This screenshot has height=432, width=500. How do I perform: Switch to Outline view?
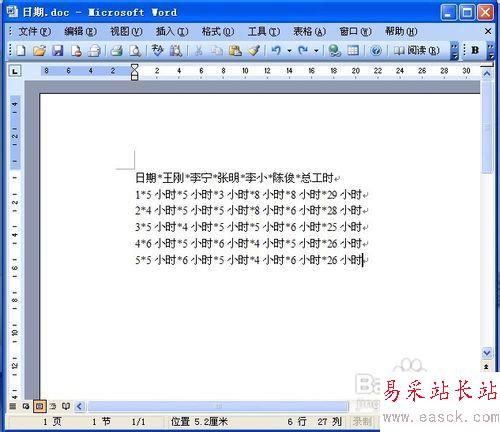pyautogui.click(x=53, y=406)
